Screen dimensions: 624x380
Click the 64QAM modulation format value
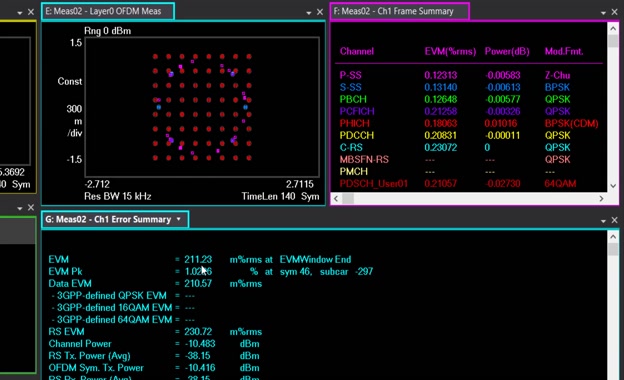point(560,183)
